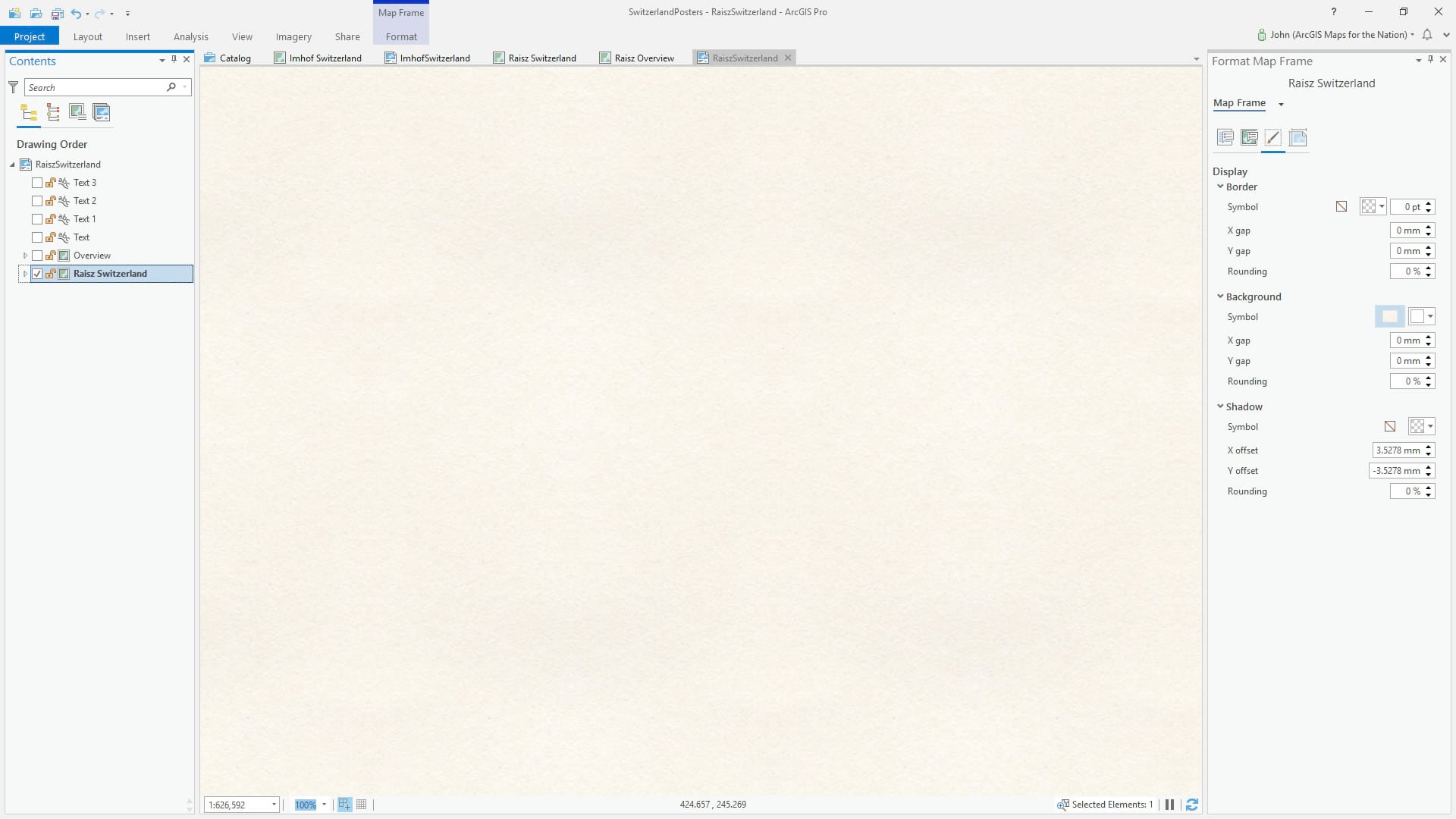Open the Placement tab icon

point(1298,137)
